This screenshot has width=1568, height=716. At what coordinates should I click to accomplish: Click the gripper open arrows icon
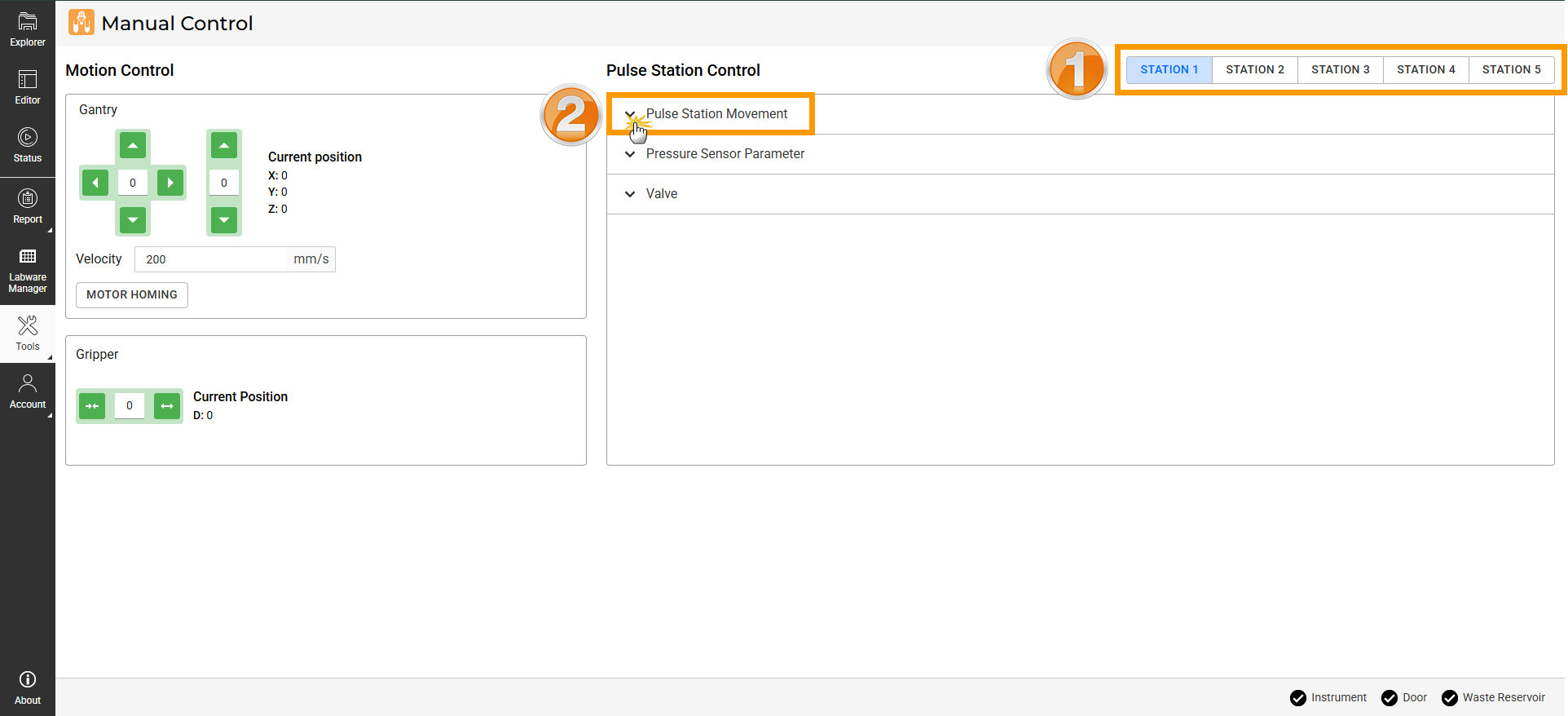[167, 406]
